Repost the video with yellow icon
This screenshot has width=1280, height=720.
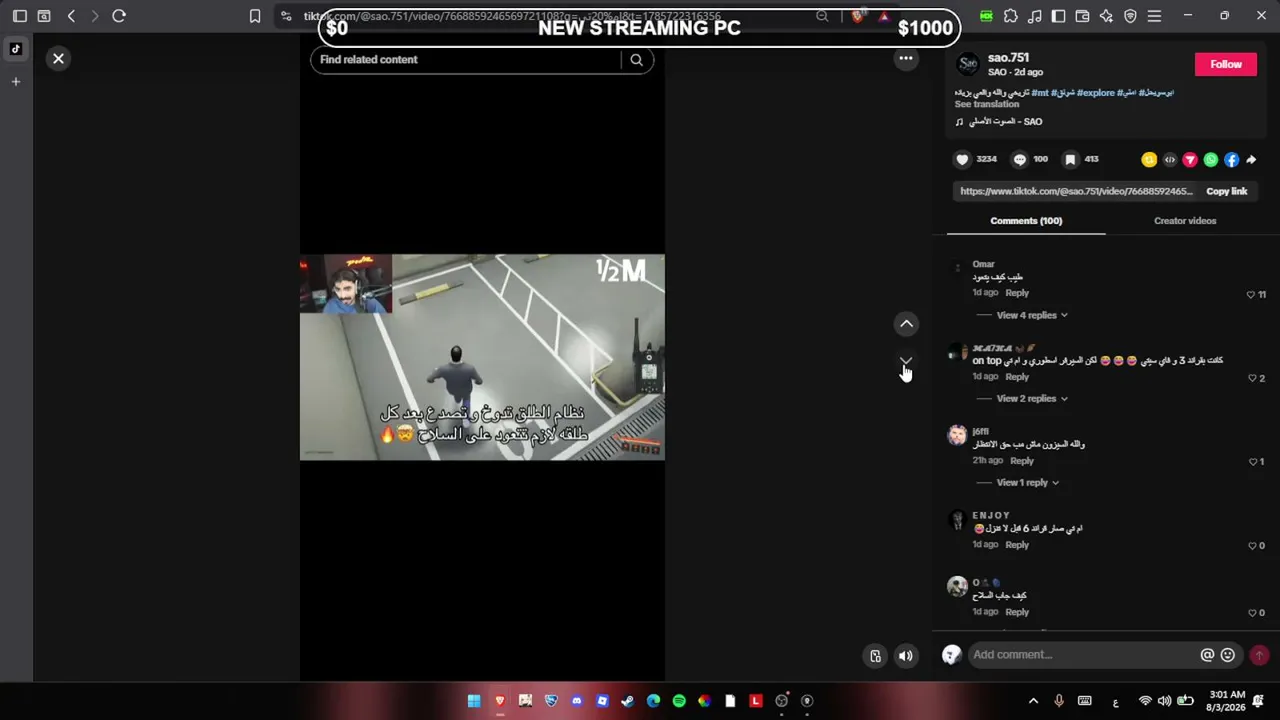1149,160
